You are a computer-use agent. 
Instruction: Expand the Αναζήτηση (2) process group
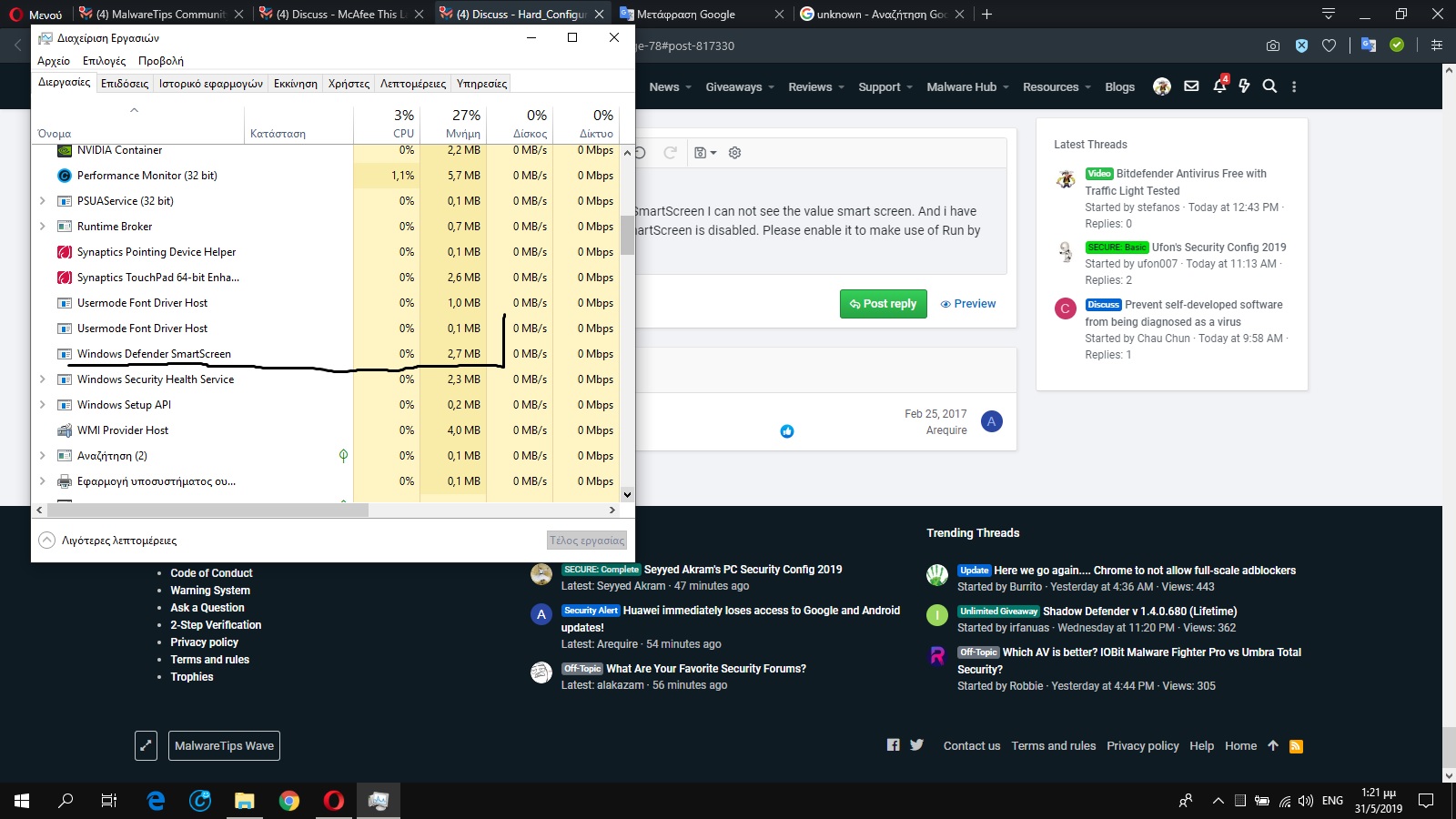(42, 456)
